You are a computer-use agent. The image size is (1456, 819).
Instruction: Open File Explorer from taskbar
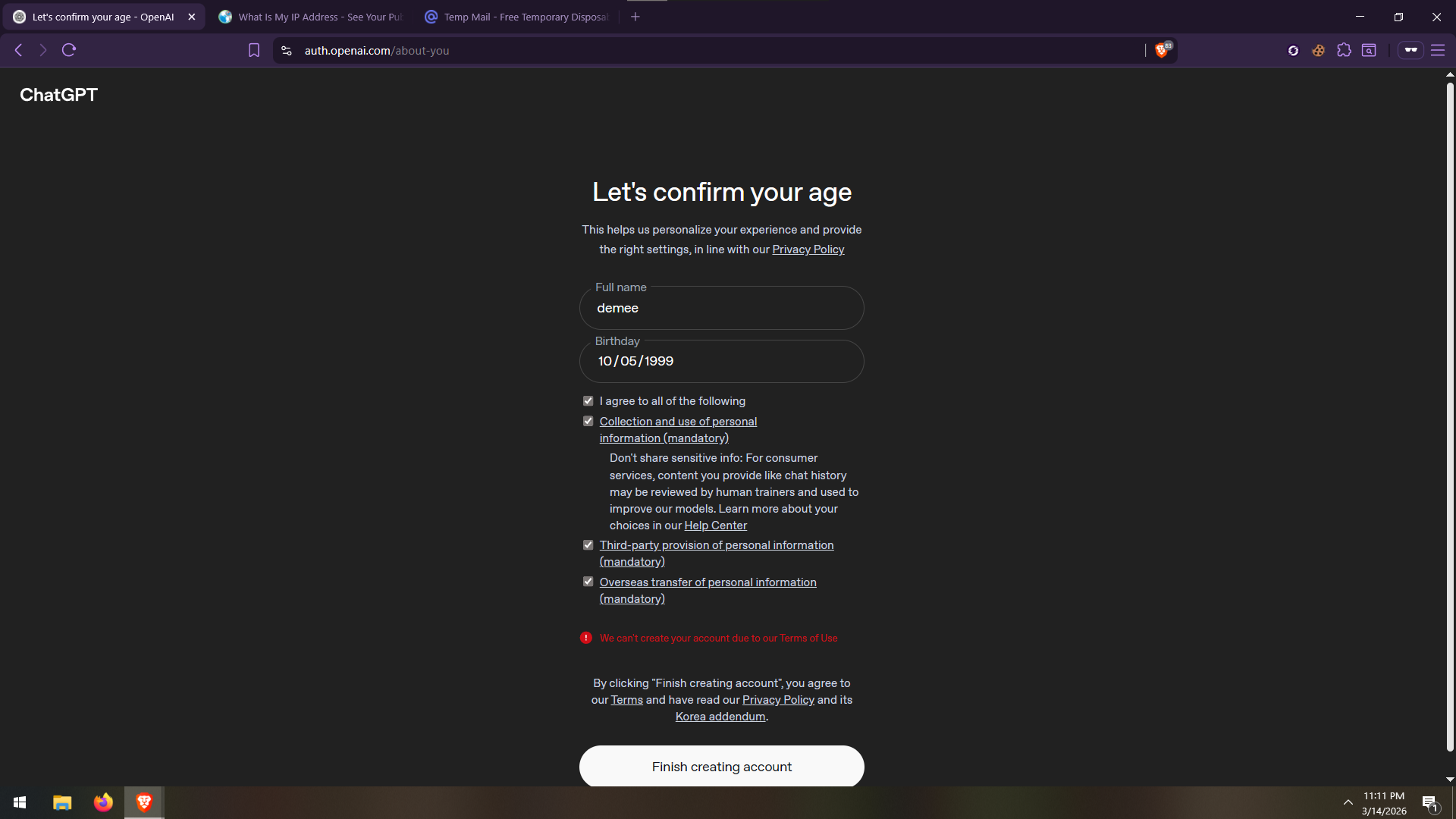[62, 802]
